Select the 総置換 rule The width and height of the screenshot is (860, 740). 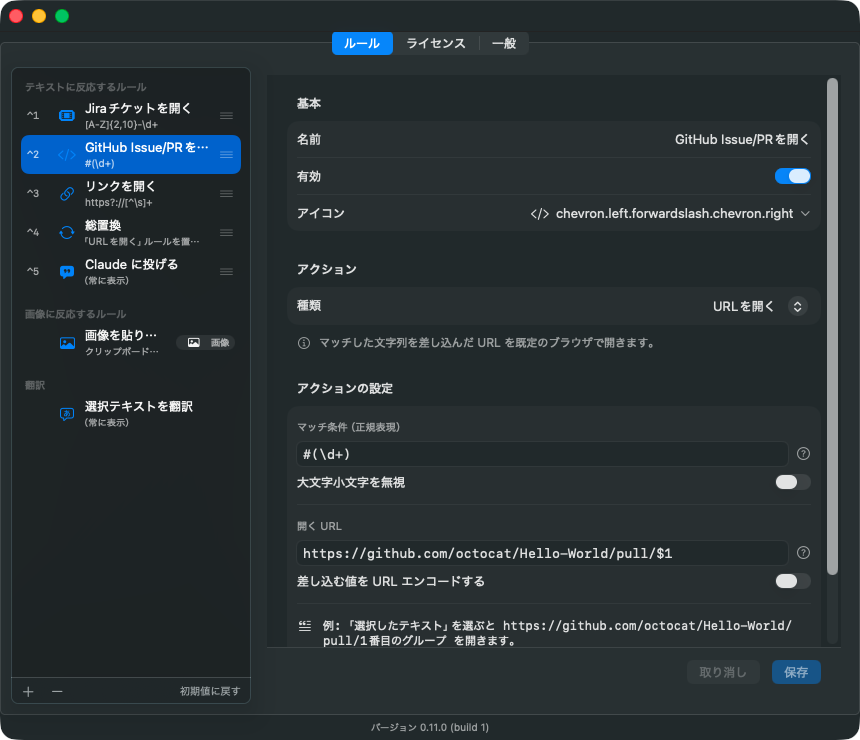(x=131, y=233)
